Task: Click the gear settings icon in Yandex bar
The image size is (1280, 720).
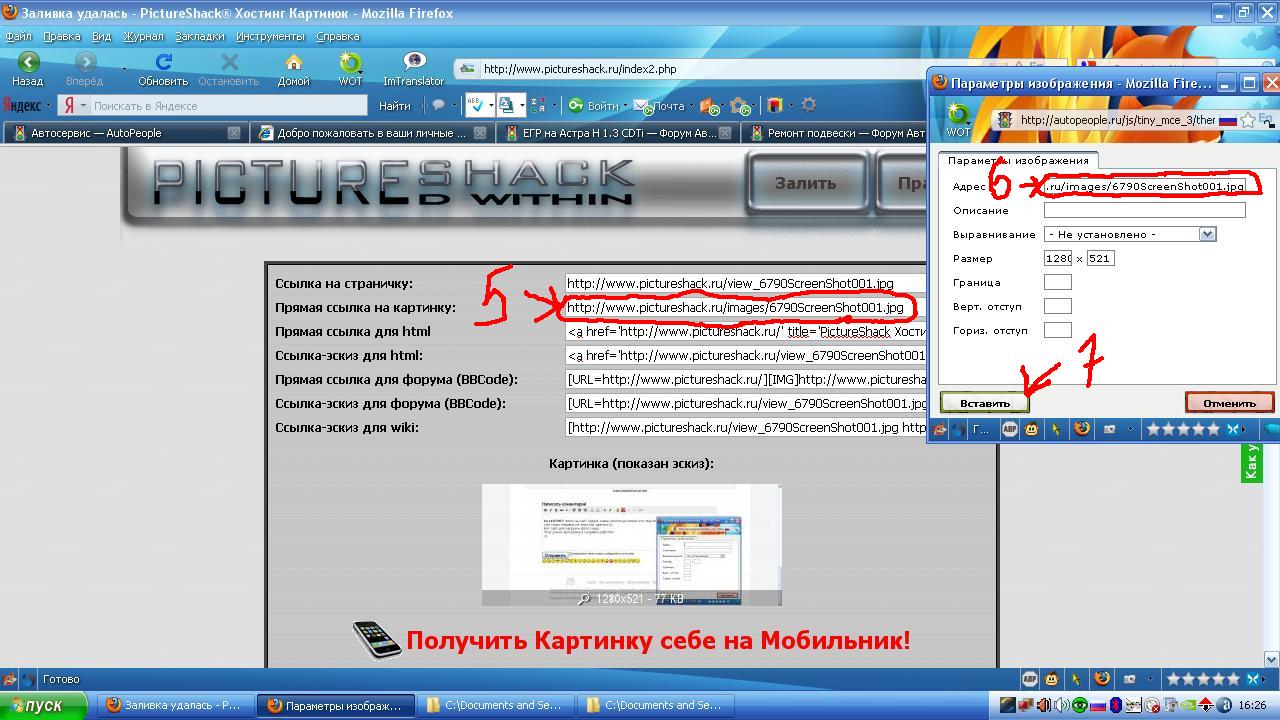Action: 809,105
